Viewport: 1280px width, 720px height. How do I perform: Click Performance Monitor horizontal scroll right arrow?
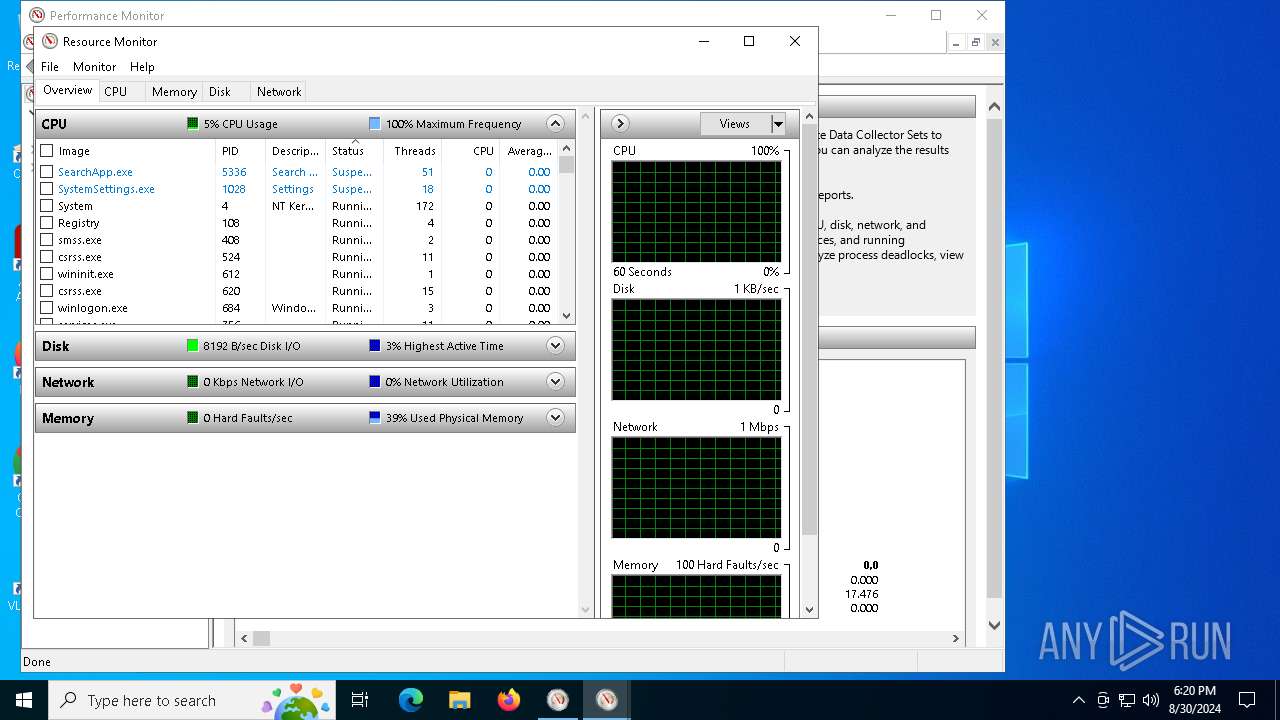point(955,638)
